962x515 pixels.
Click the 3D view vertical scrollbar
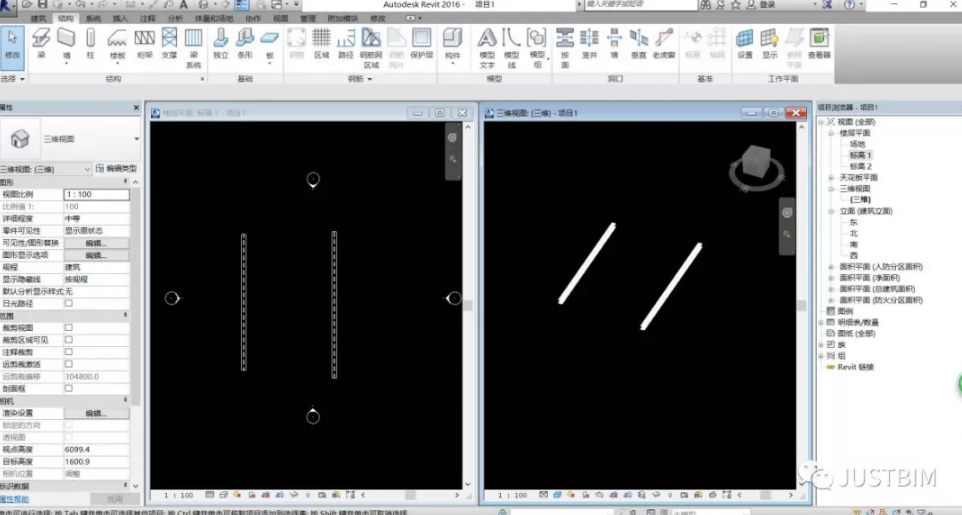pyautogui.click(x=801, y=305)
